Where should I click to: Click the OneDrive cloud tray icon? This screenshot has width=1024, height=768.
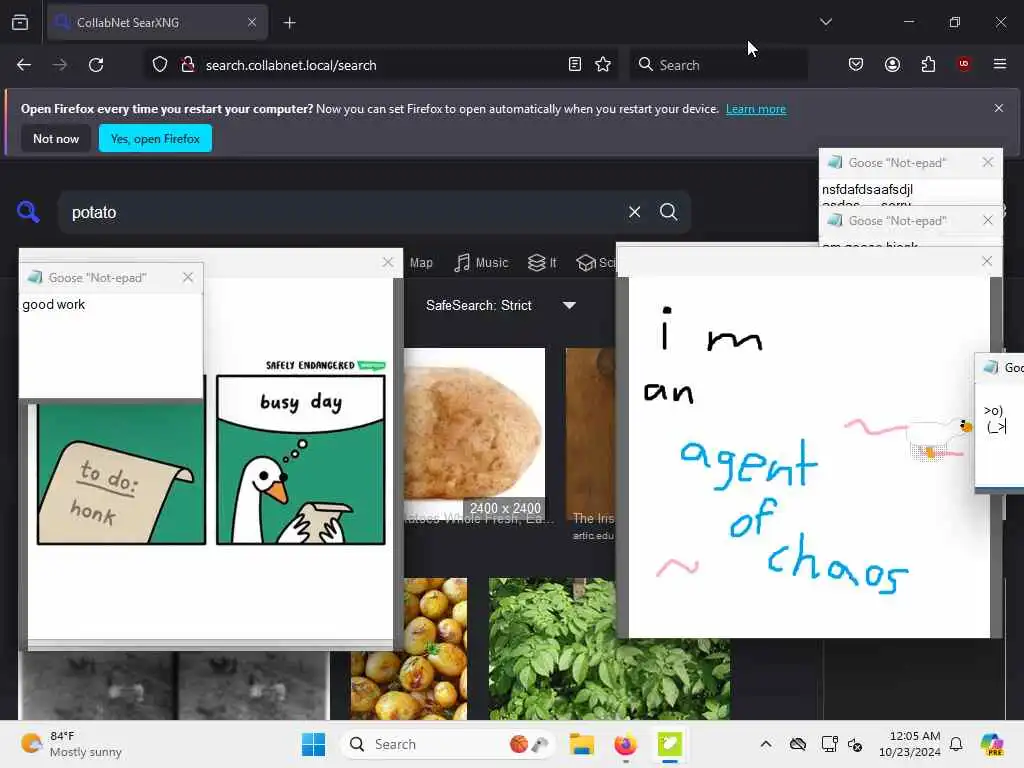(x=798, y=744)
